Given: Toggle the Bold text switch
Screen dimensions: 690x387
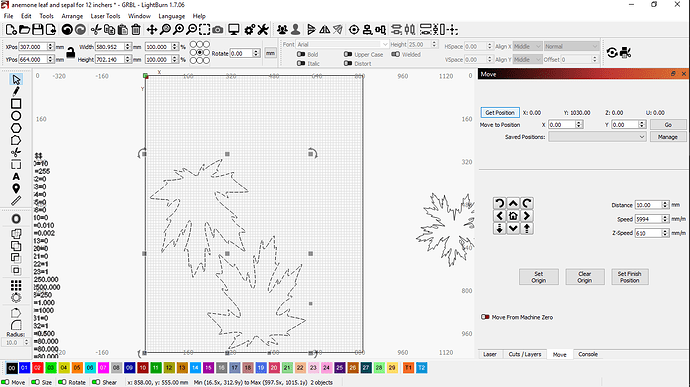Looking at the screenshot, I should pos(301,54).
